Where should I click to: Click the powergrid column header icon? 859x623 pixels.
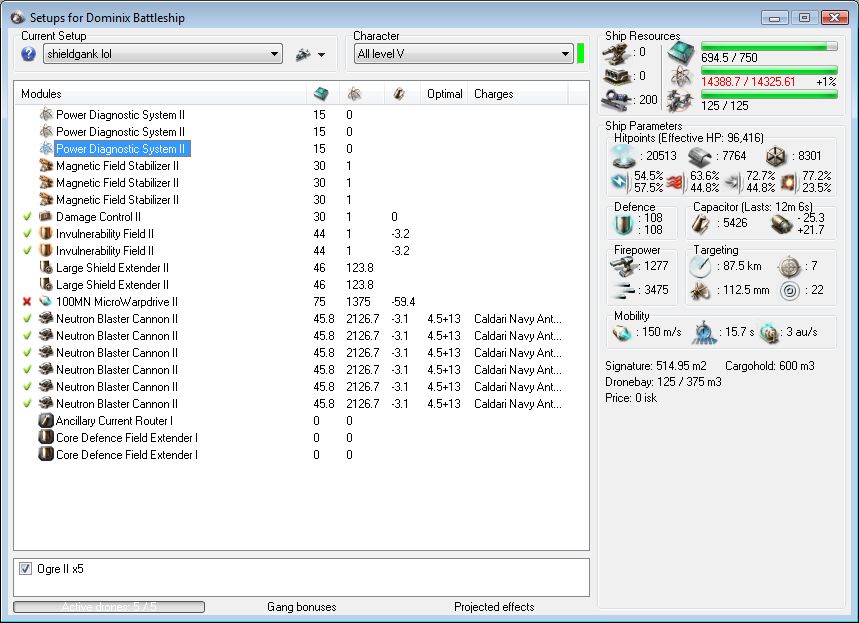[354, 94]
